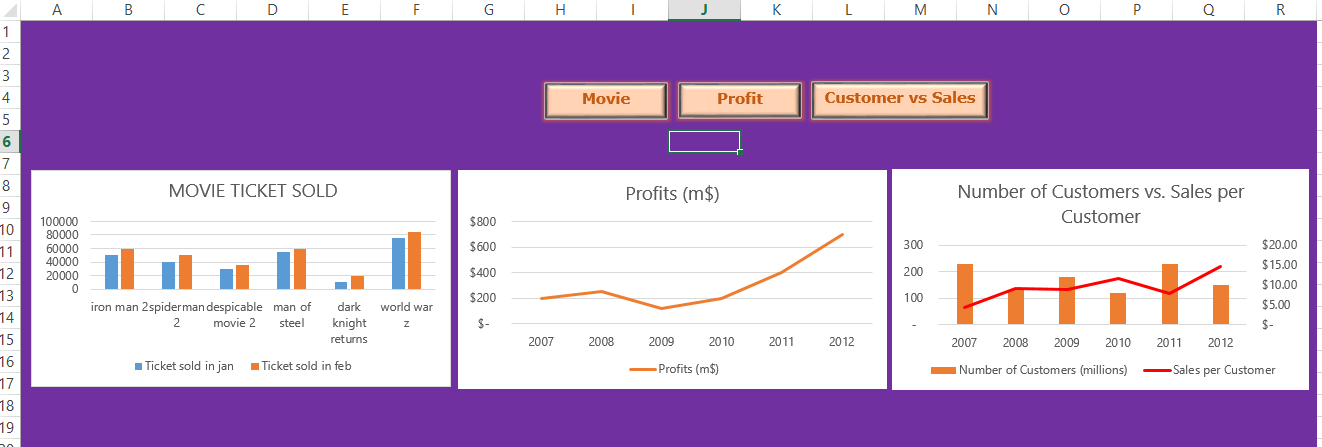Screen dimensions: 1322x447
Task: Click the Movie button
Action: coord(606,99)
